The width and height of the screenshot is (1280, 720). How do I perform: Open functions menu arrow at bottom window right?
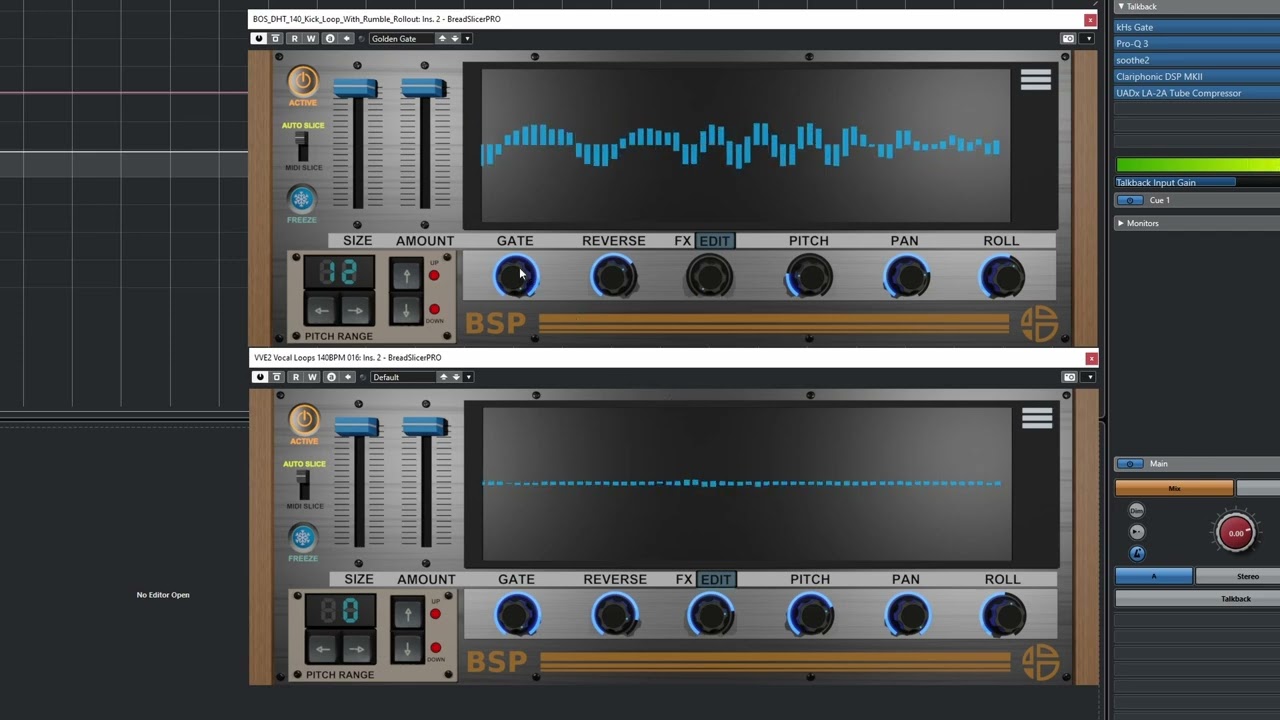1089,377
